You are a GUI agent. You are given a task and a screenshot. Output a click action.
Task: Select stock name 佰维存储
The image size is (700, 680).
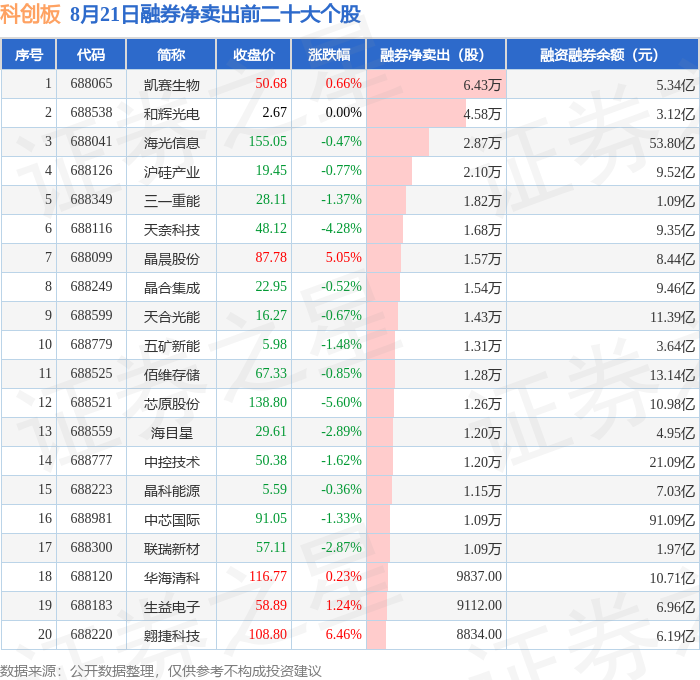[x=171, y=375]
